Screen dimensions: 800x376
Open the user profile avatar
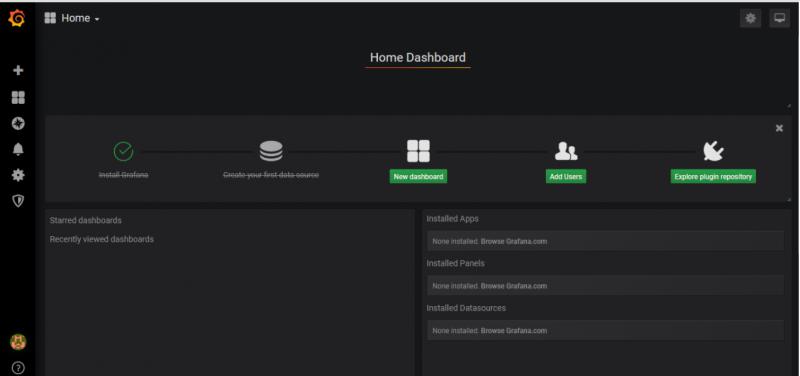18,342
